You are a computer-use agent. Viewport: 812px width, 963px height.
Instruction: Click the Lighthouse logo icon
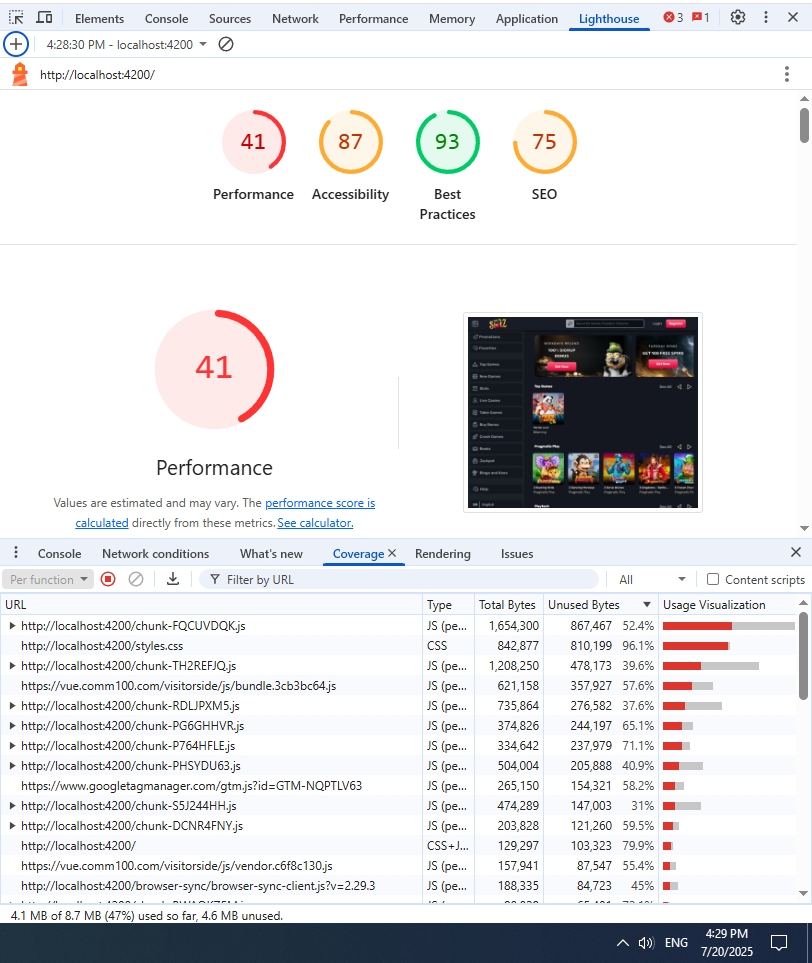pyautogui.click(x=20, y=74)
